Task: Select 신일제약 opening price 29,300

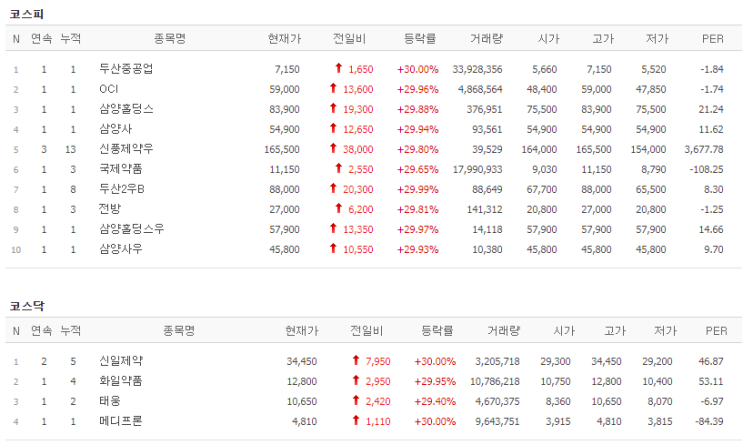Action: (555, 361)
